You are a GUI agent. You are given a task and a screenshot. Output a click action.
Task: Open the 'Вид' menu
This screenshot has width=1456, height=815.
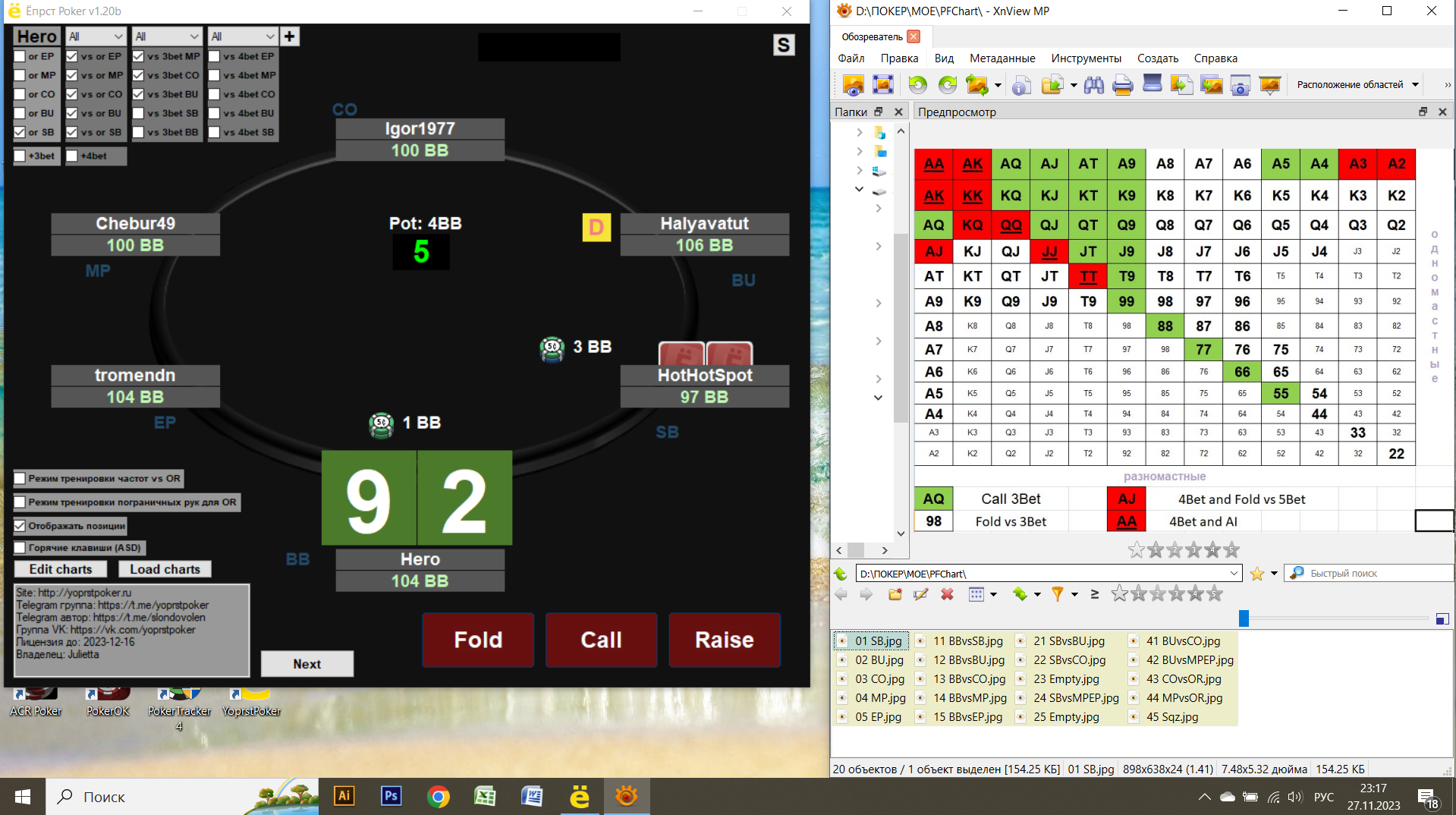coord(944,58)
